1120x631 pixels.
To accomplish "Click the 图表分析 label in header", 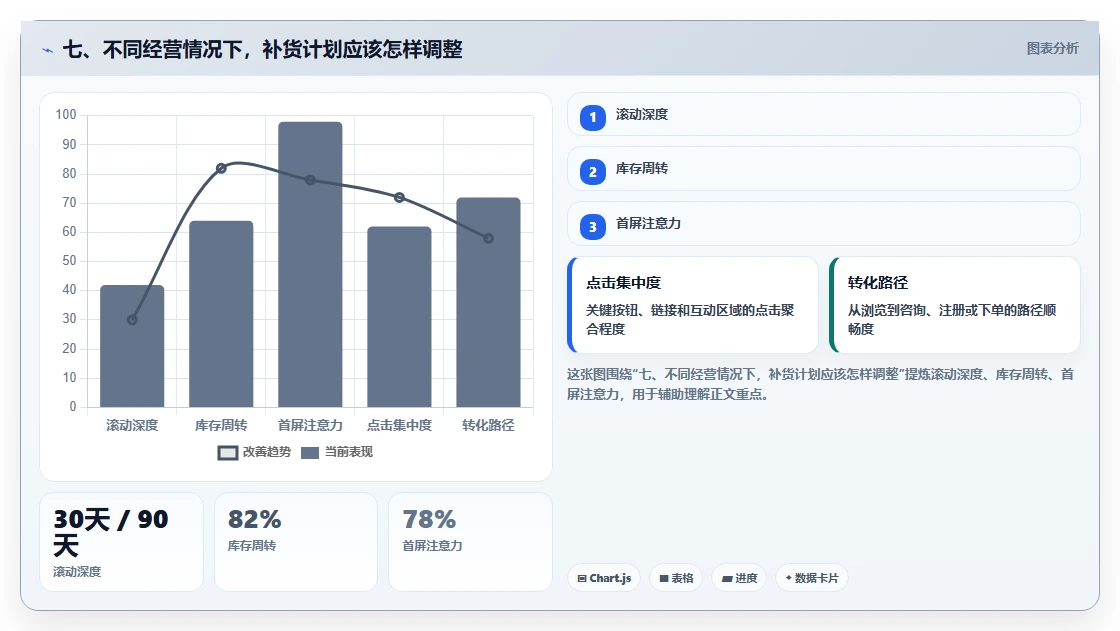I will click(x=1052, y=49).
